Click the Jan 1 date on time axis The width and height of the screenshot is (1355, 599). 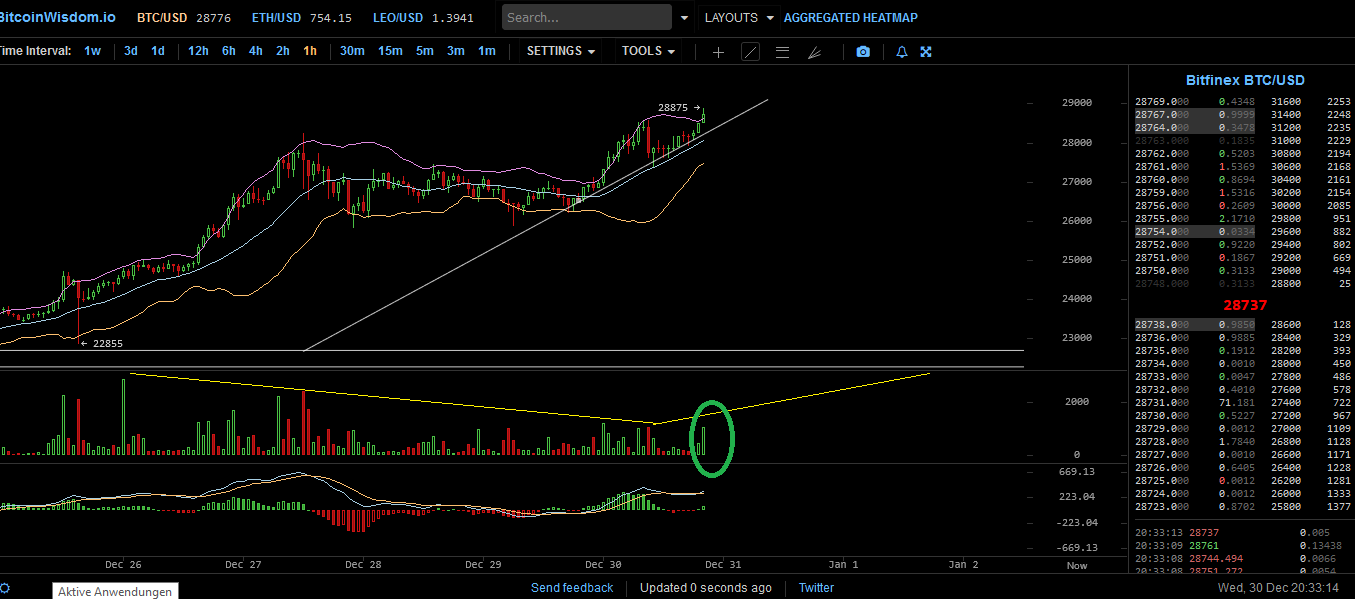point(844,565)
